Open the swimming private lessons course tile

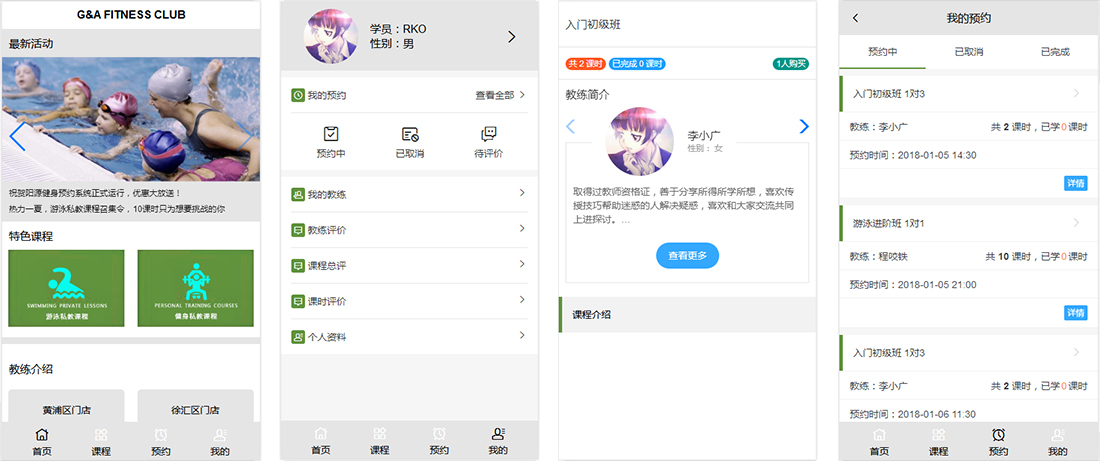[66, 287]
